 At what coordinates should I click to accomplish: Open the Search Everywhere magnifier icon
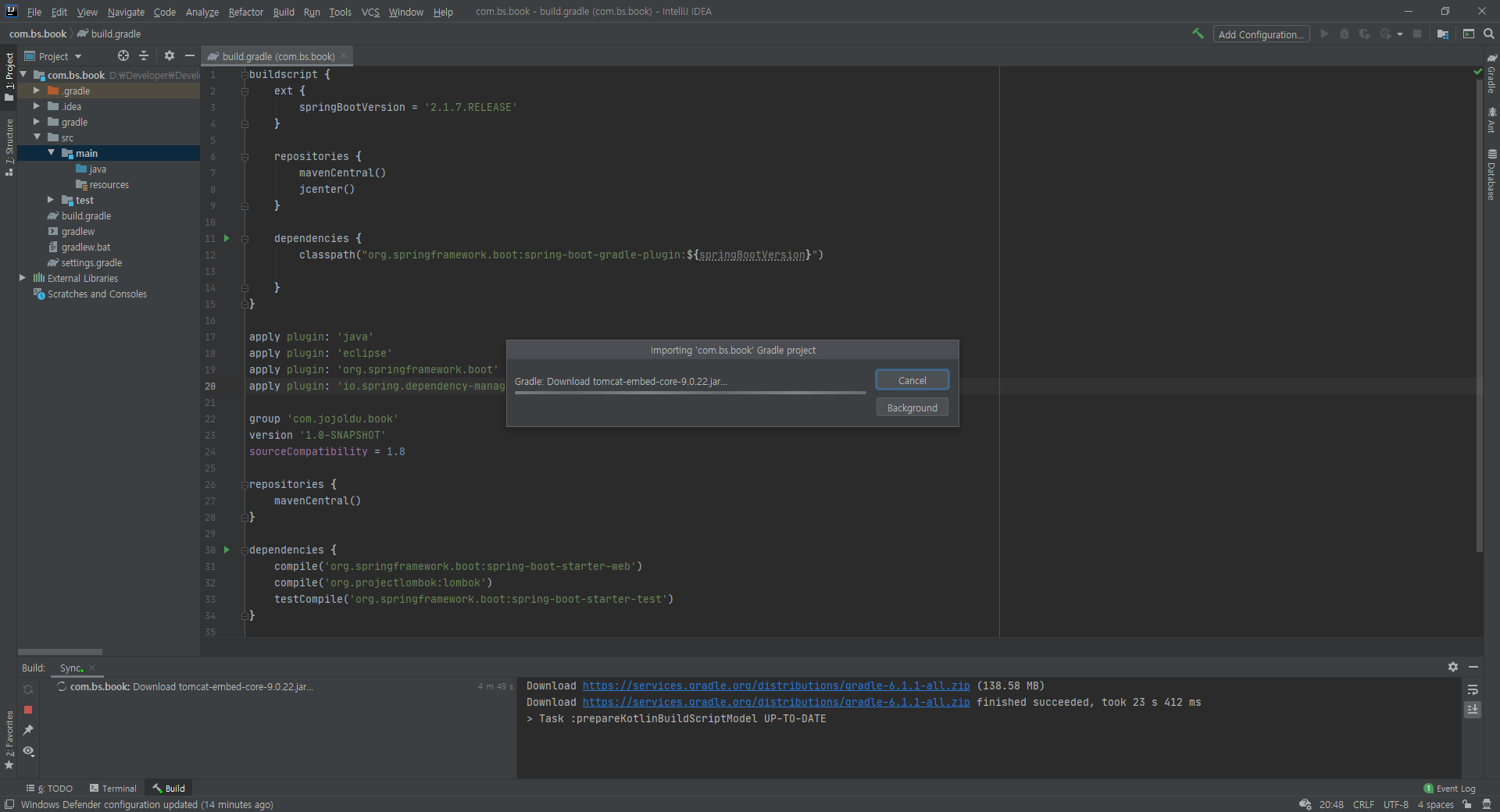point(1489,34)
